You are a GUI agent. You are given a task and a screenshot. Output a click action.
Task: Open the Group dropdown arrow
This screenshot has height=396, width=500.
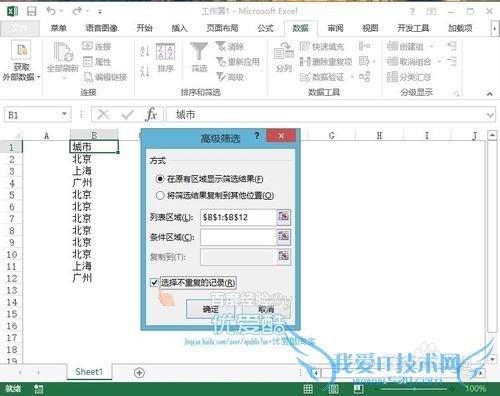coord(432,46)
